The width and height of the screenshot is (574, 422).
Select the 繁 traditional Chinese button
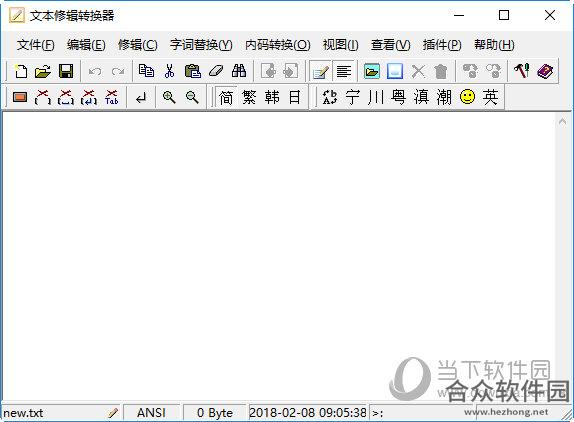[x=249, y=97]
